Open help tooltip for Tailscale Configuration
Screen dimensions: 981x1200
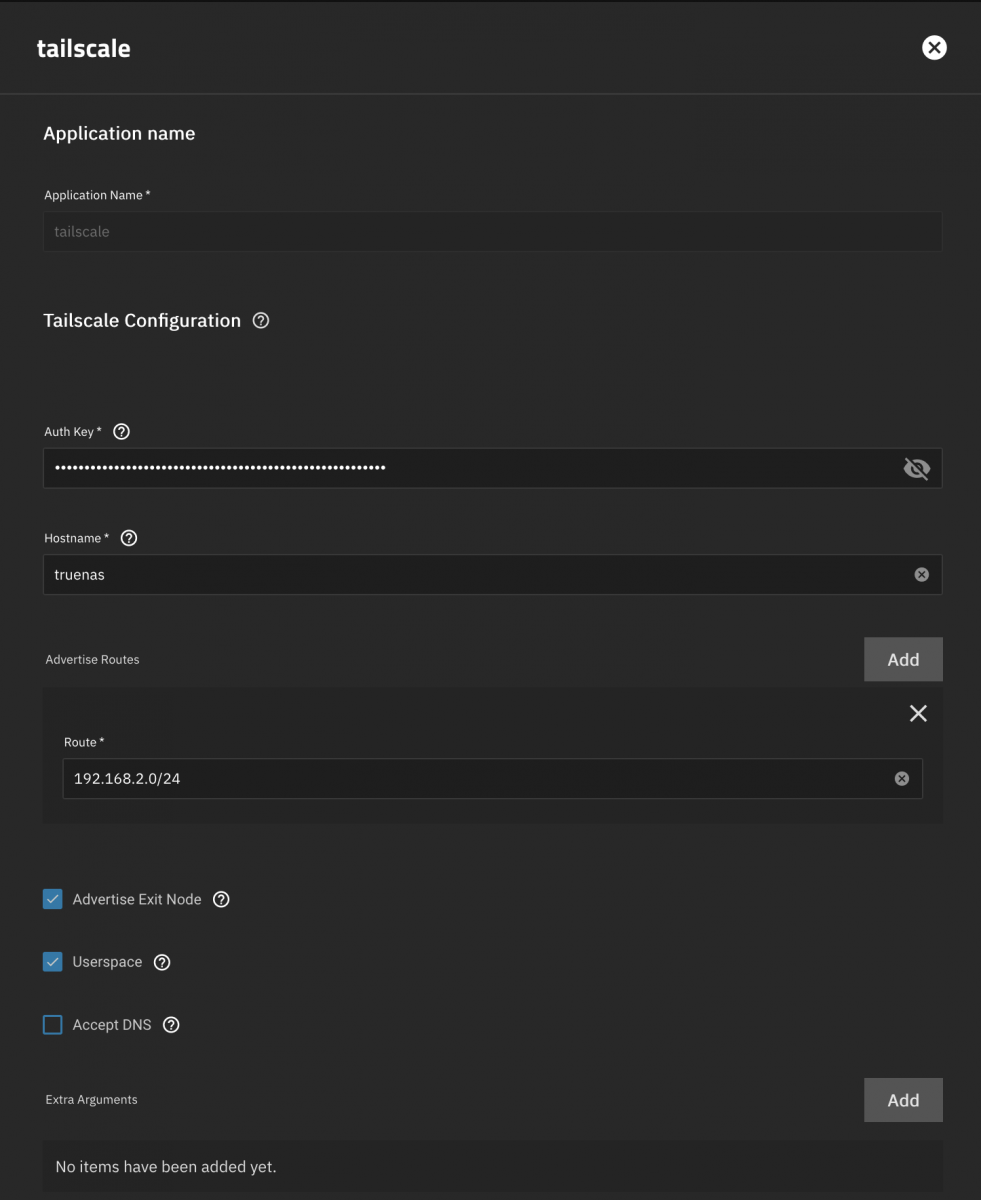(x=261, y=321)
